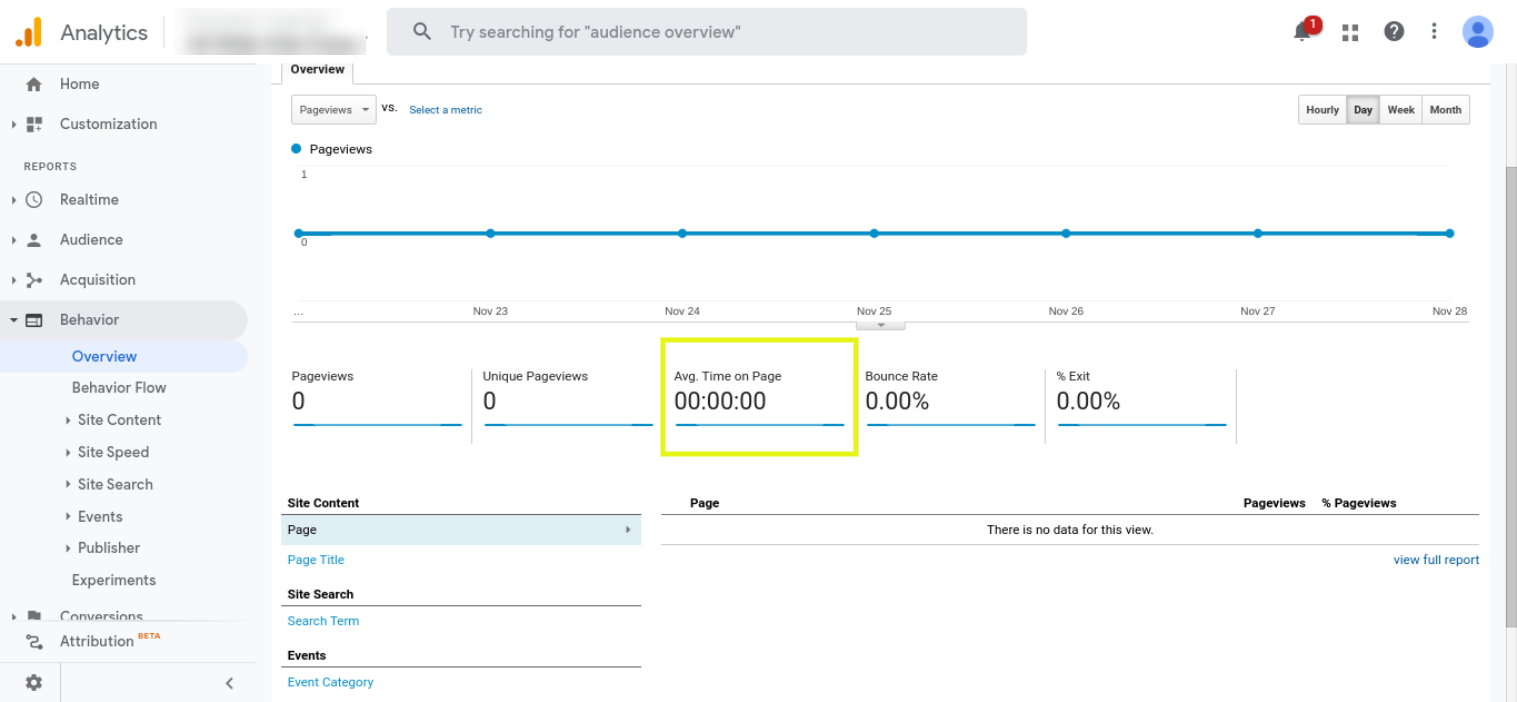Open the three-dot more options menu
Screen dimensions: 1517x702
click(1434, 32)
